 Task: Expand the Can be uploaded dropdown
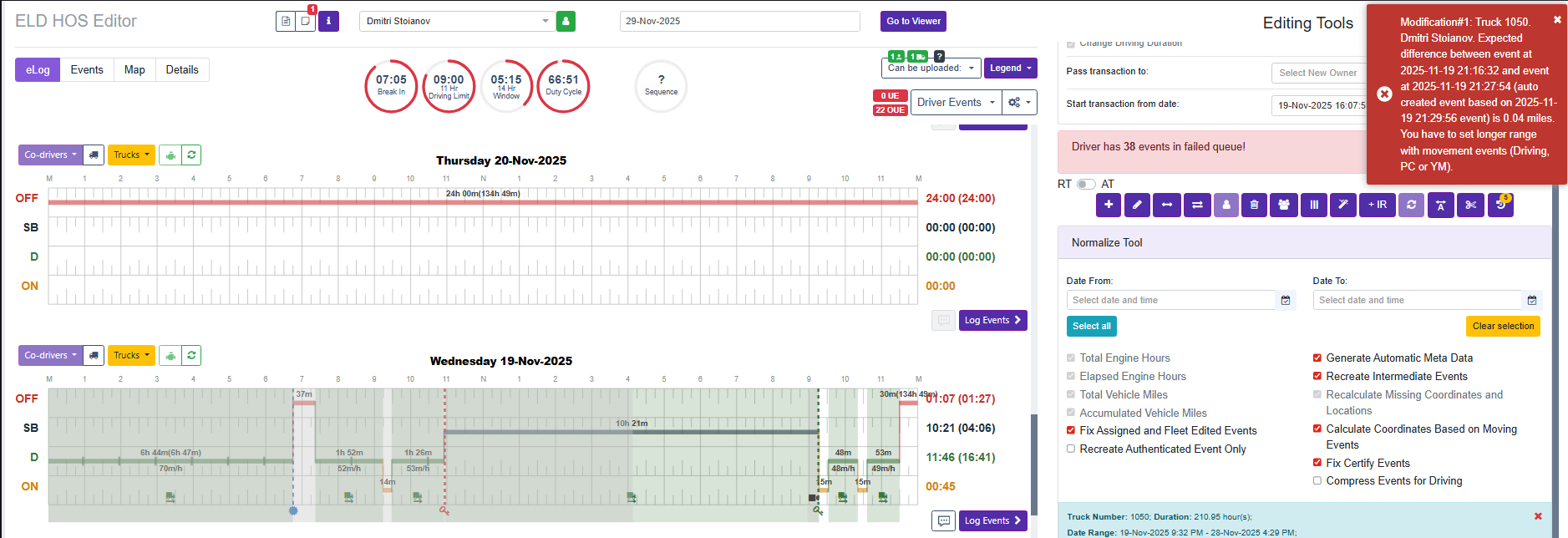[931, 68]
